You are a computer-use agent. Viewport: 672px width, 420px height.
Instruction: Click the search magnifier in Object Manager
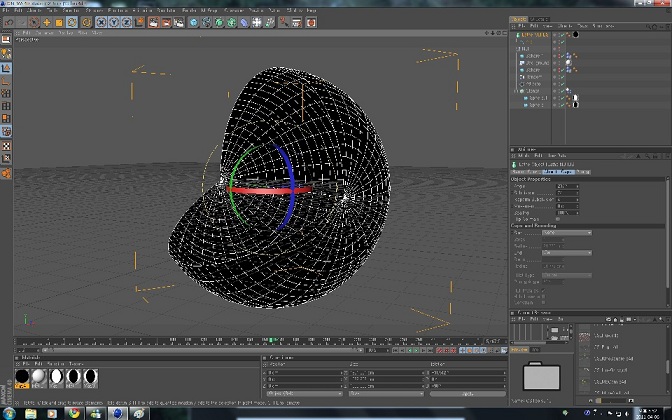coord(648,27)
